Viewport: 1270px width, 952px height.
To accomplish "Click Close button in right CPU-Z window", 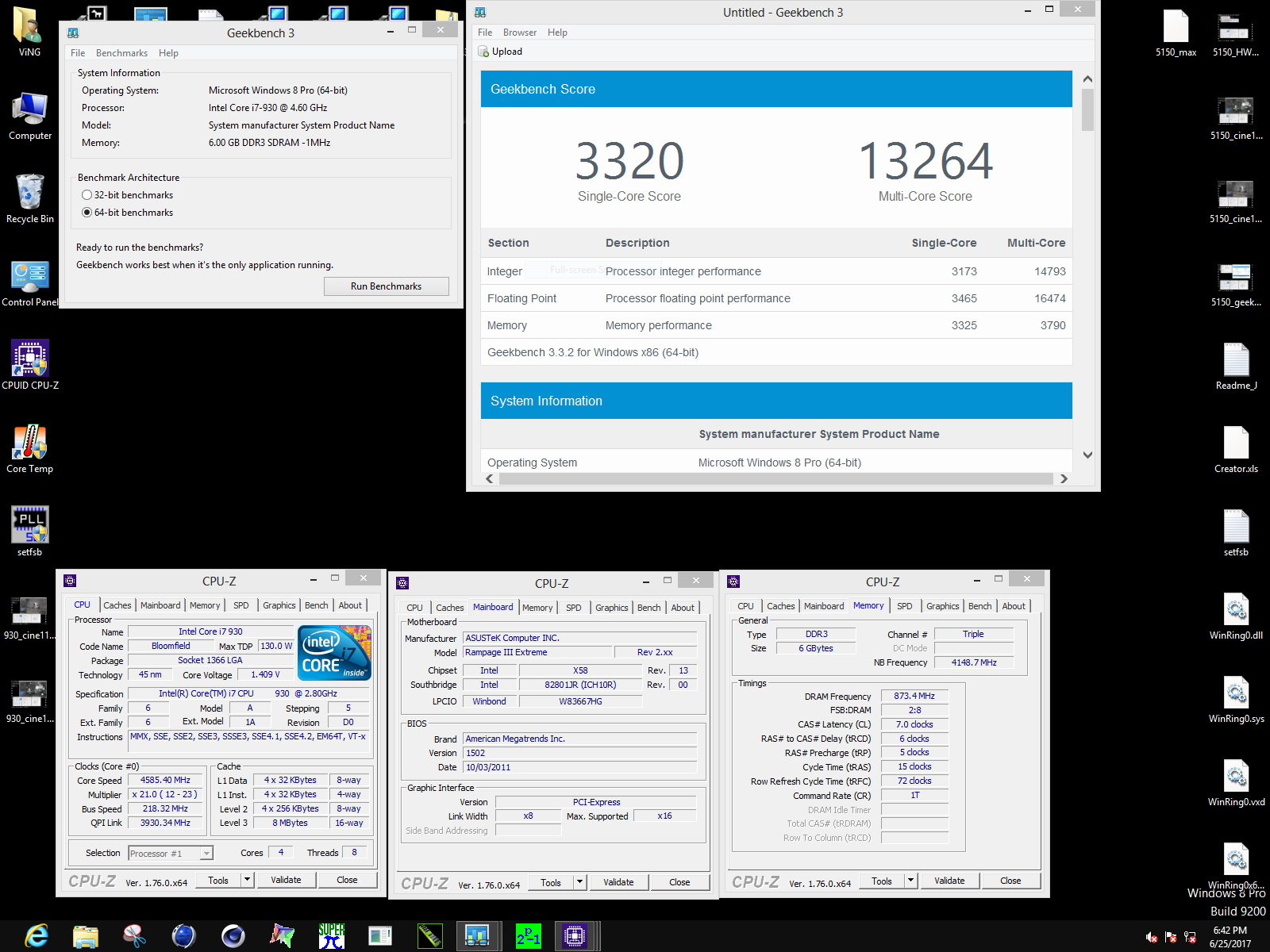I will pos(1010,881).
